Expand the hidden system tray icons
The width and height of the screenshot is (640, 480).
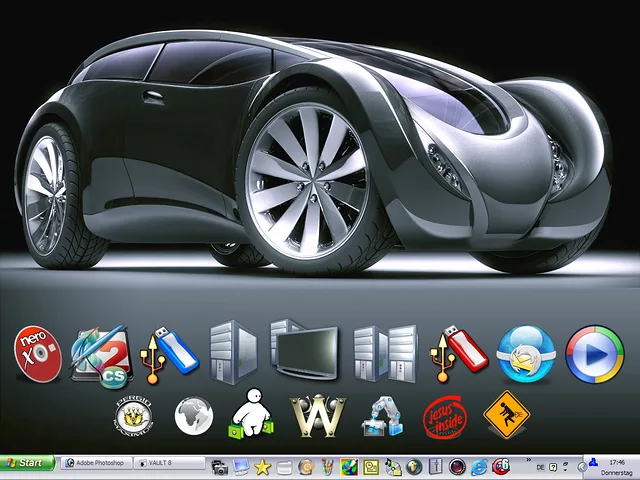point(582,467)
